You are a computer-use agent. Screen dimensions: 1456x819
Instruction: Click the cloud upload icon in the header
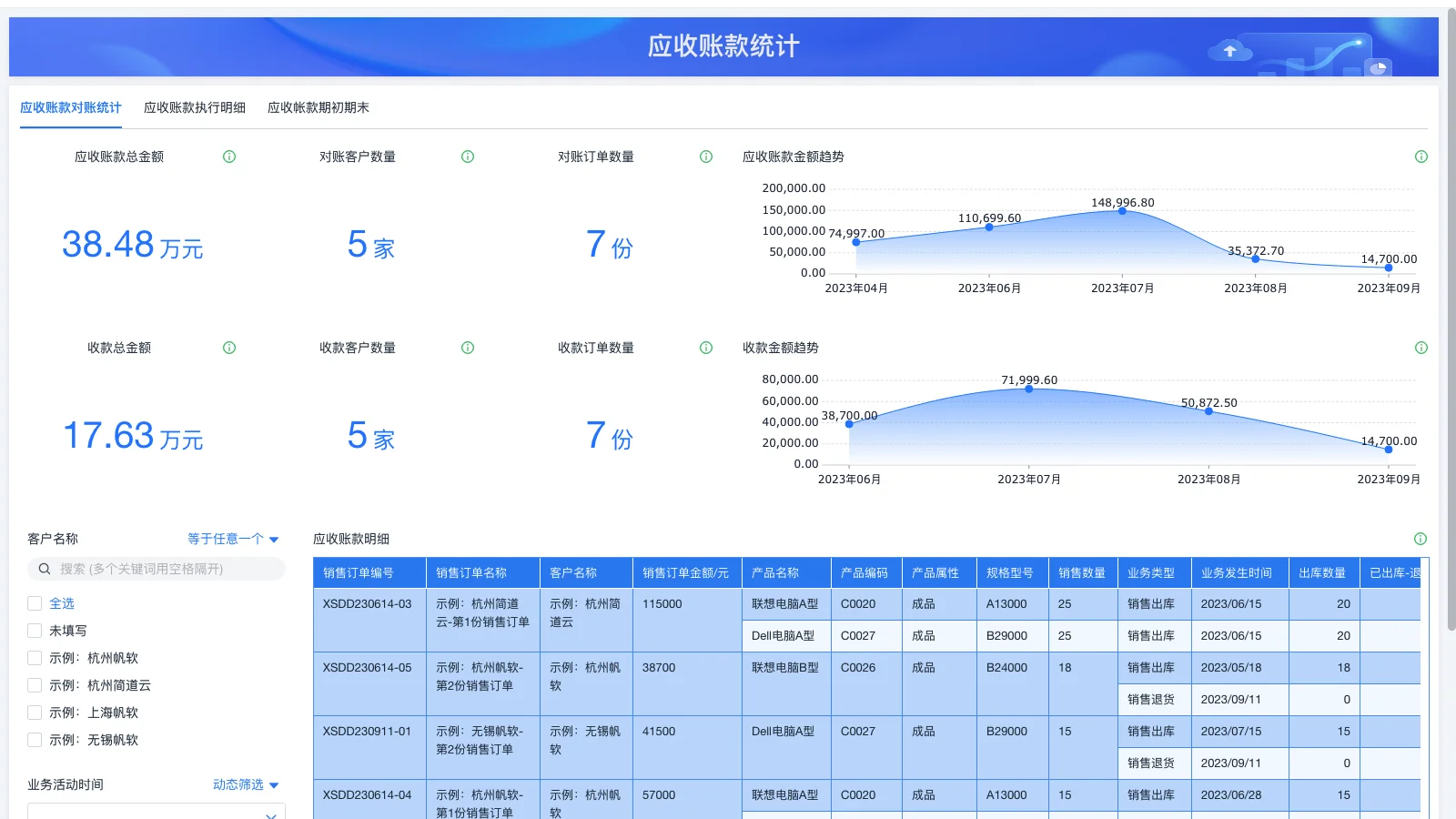tap(1230, 51)
